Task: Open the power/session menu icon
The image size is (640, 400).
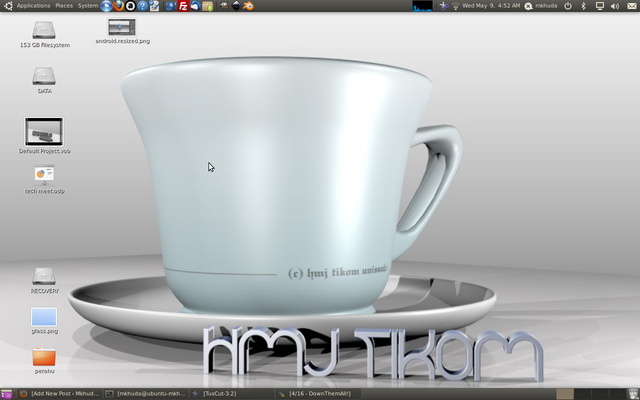Action: pos(567,6)
